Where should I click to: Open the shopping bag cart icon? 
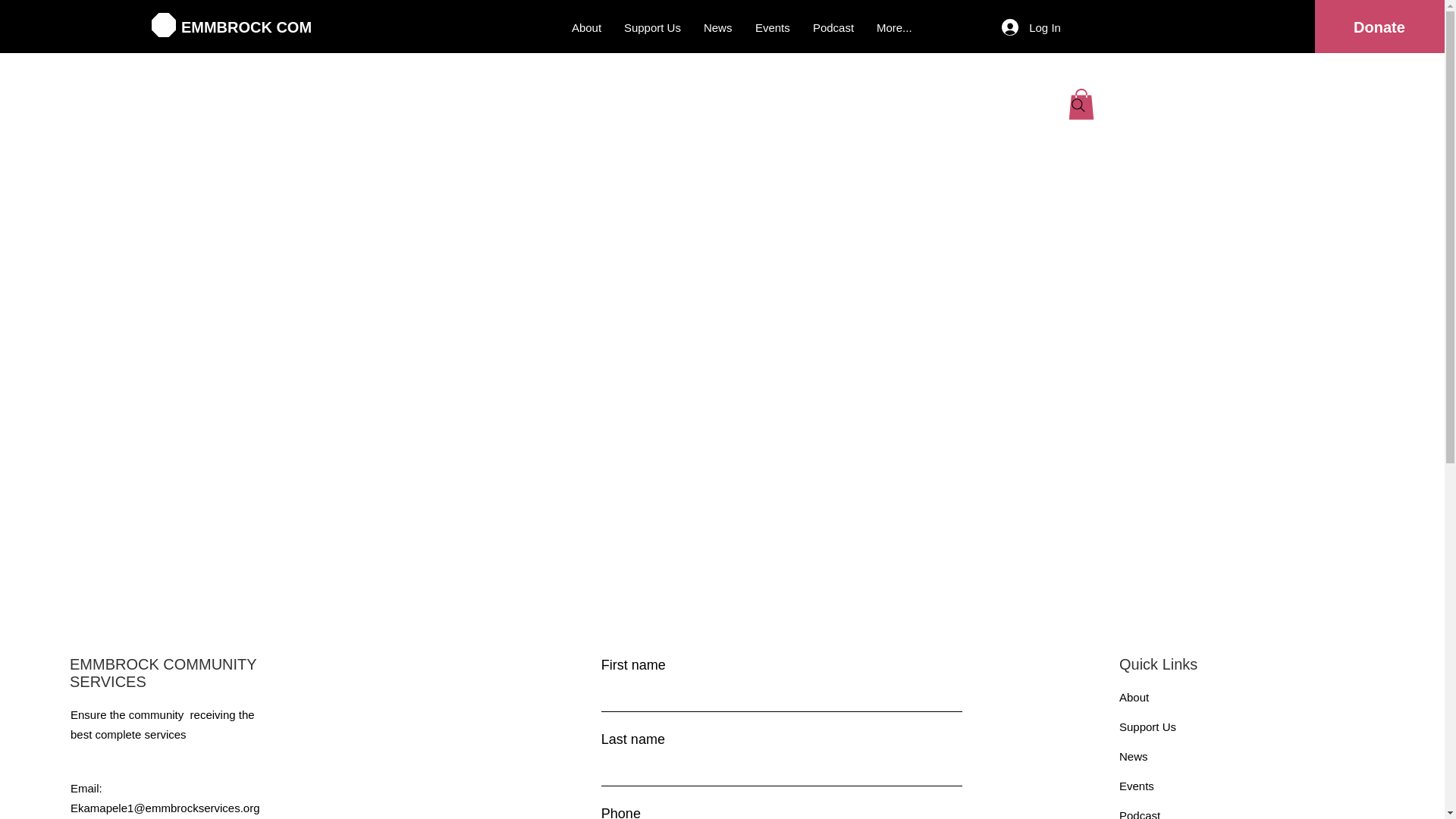point(1081,105)
